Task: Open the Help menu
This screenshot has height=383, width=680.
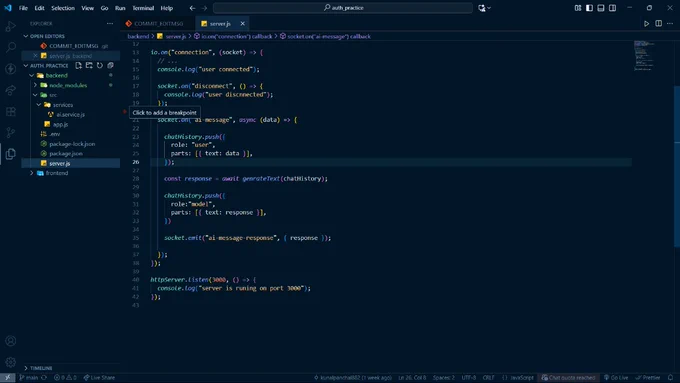Action: [167, 8]
